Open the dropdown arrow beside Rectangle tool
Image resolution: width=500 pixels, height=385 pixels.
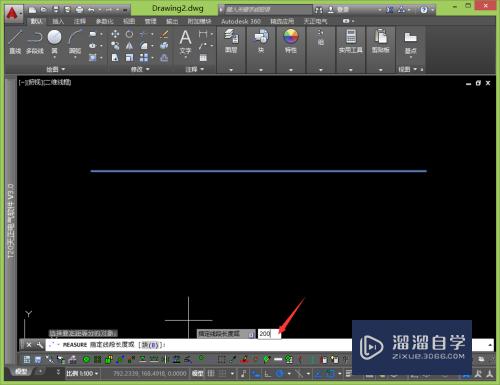pyautogui.click(x=101, y=34)
